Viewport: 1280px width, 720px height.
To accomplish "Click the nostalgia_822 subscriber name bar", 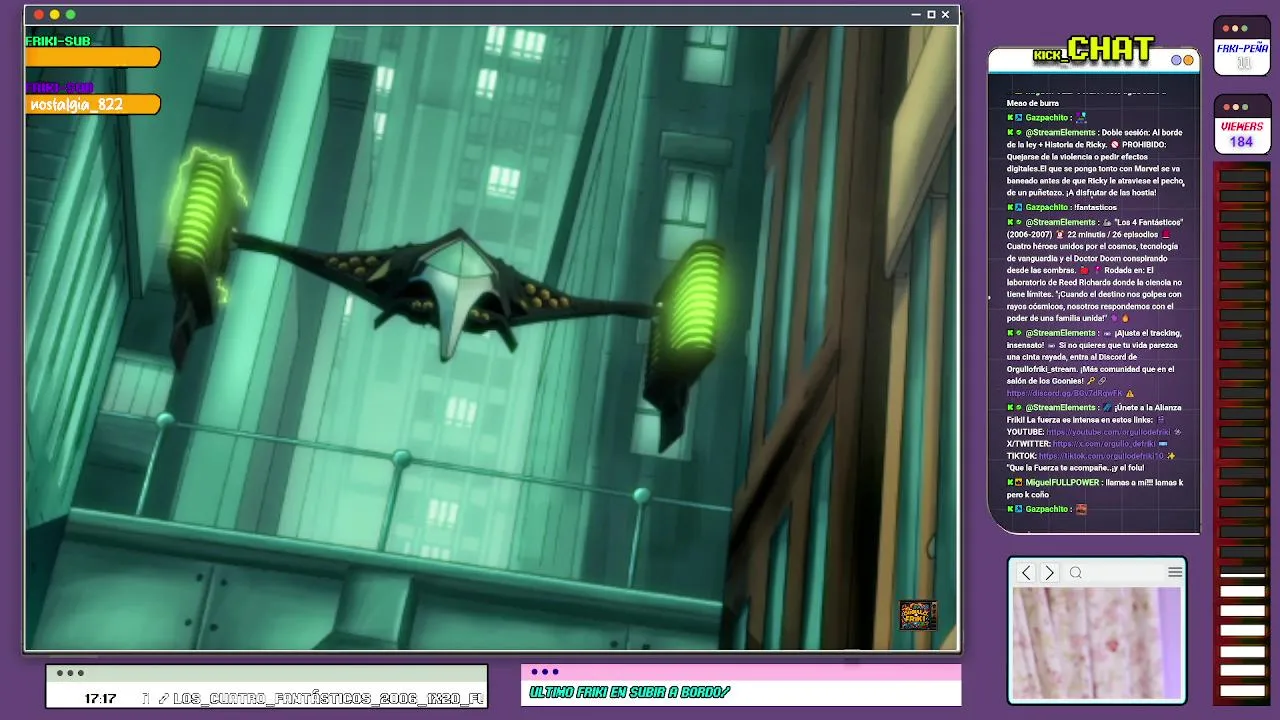I will pos(93,104).
